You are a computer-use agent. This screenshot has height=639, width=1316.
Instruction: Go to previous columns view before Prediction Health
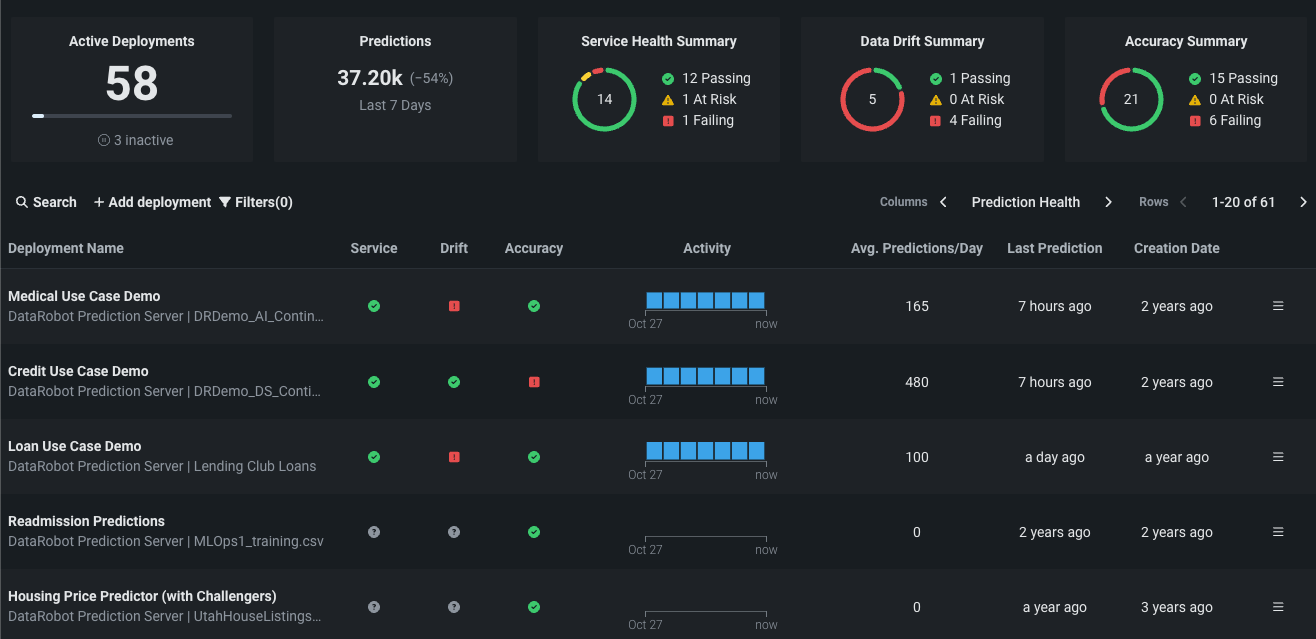[x=943, y=202]
